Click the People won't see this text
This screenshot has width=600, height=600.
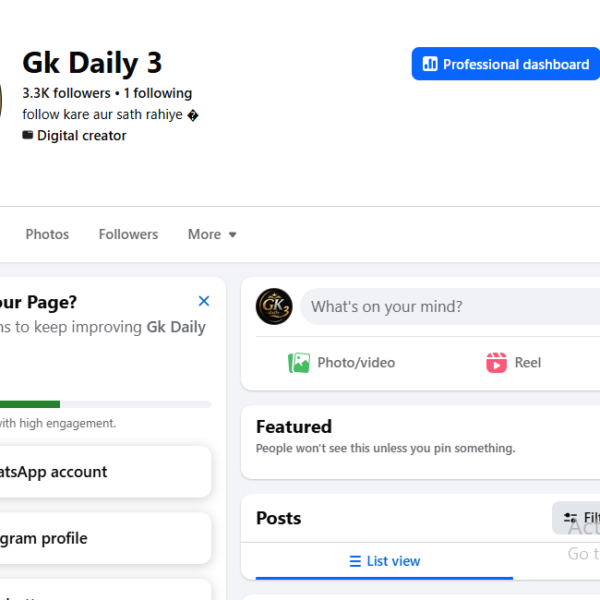point(386,448)
